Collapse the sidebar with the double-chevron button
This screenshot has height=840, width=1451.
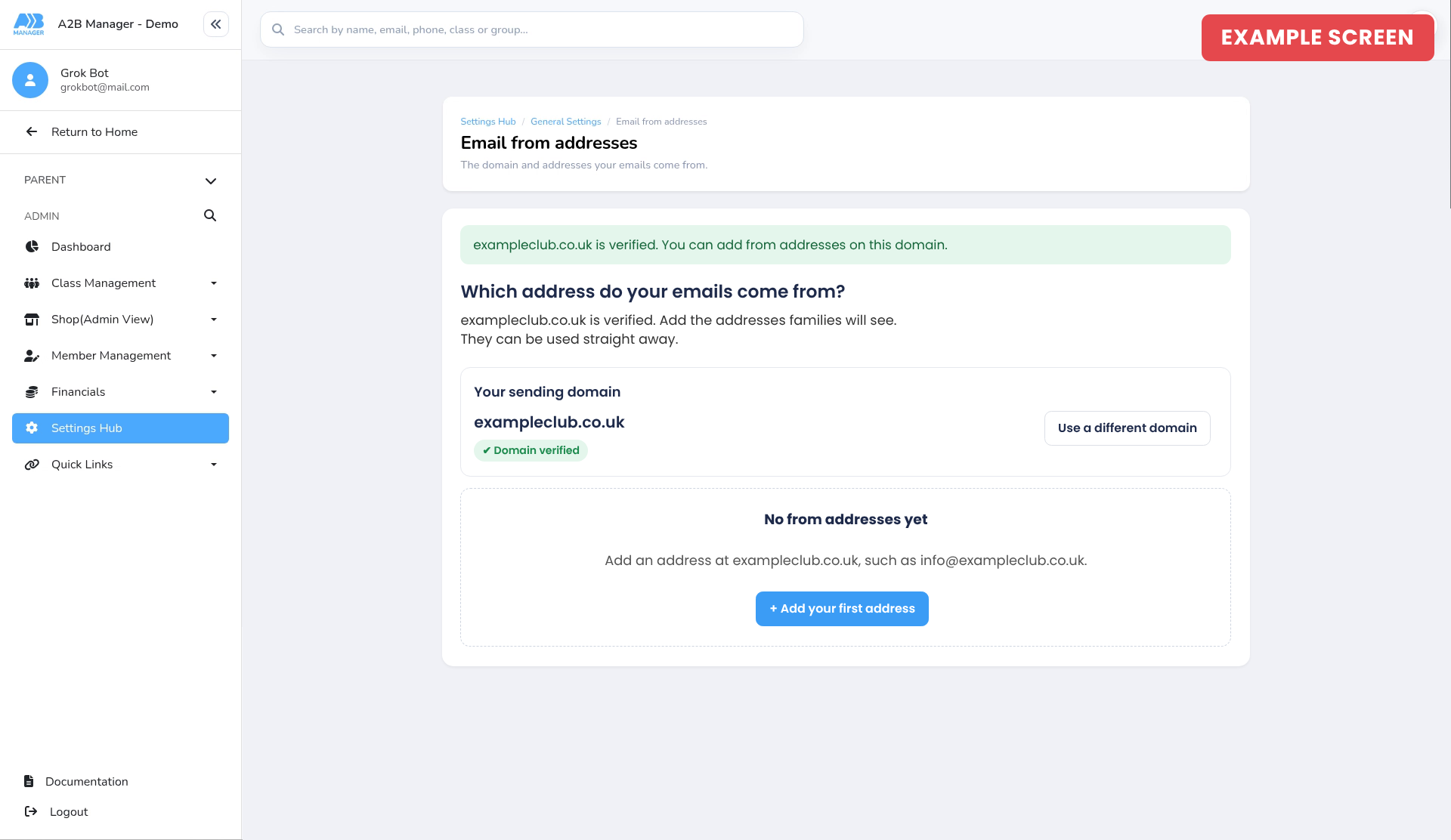[216, 24]
